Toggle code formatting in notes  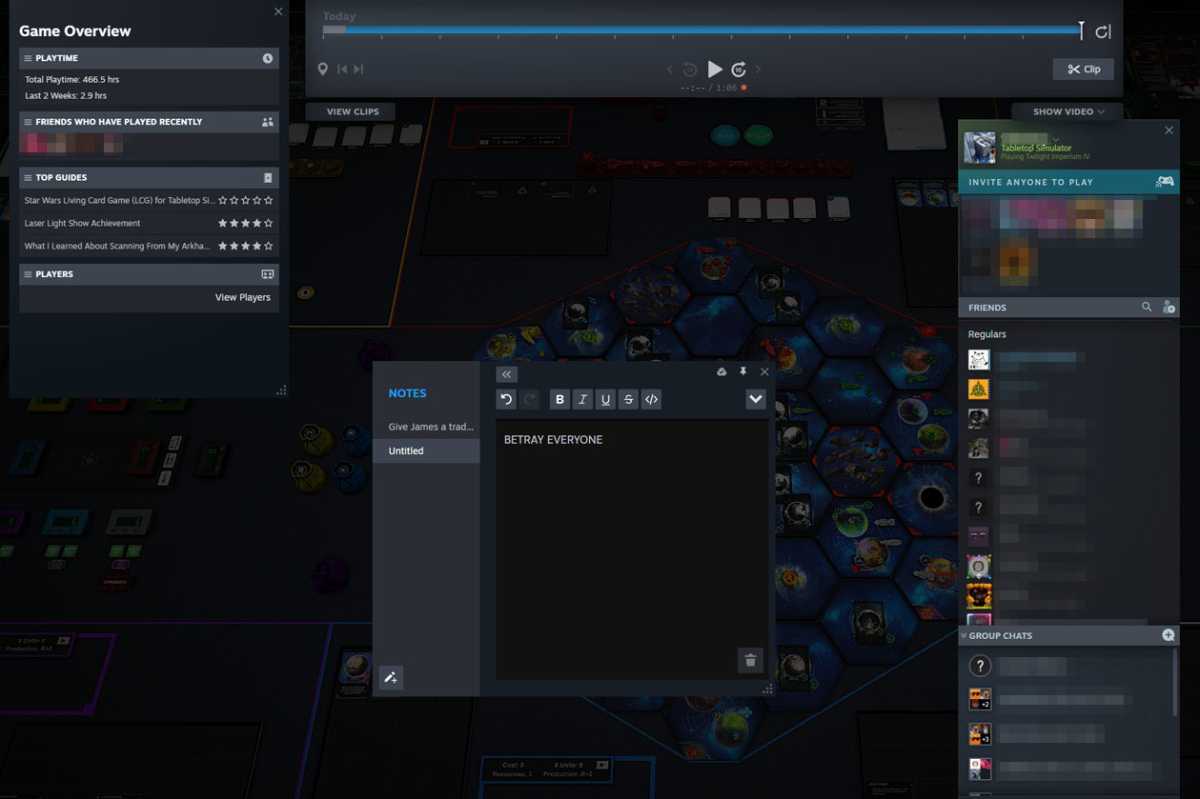tap(652, 399)
